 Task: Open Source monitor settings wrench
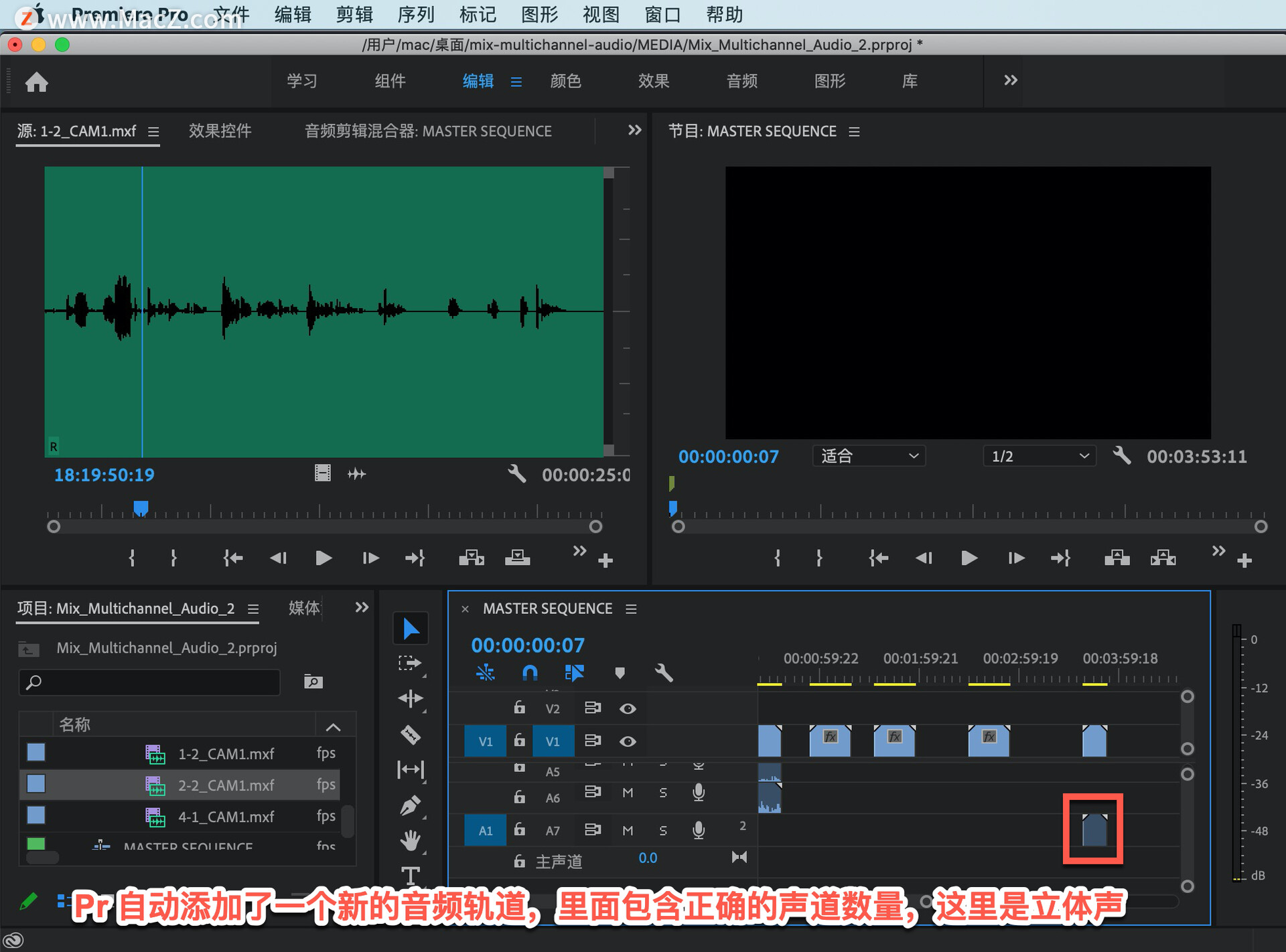[x=516, y=474]
